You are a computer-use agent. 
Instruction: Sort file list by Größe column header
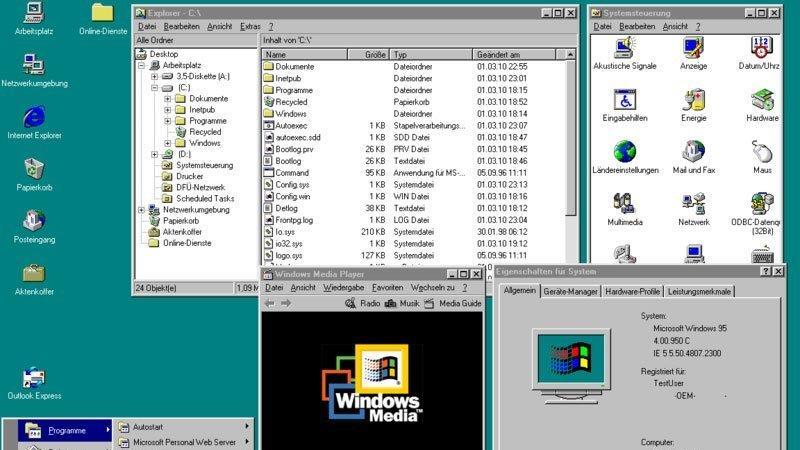point(368,55)
